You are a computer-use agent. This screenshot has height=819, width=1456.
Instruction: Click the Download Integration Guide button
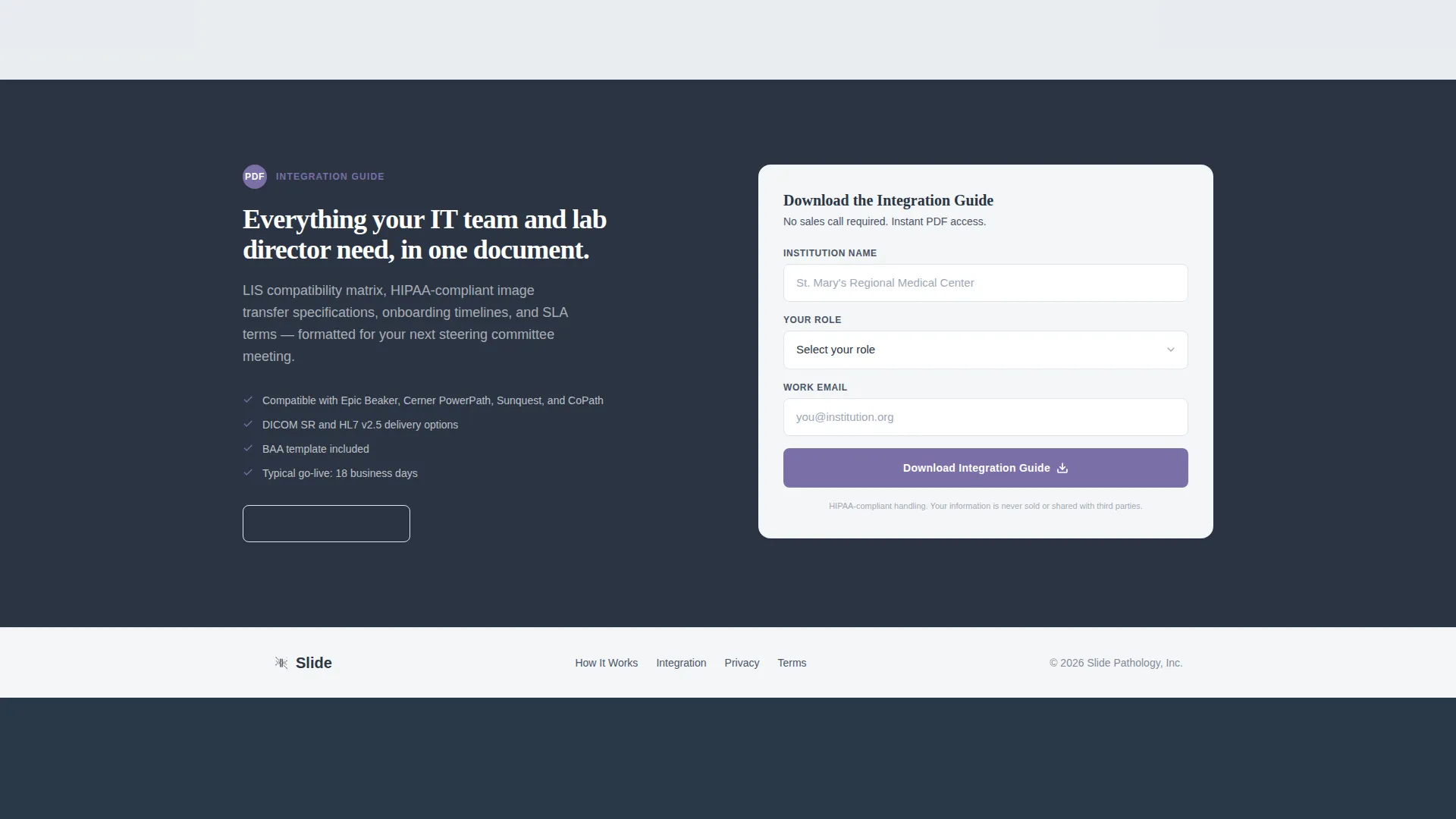point(985,468)
